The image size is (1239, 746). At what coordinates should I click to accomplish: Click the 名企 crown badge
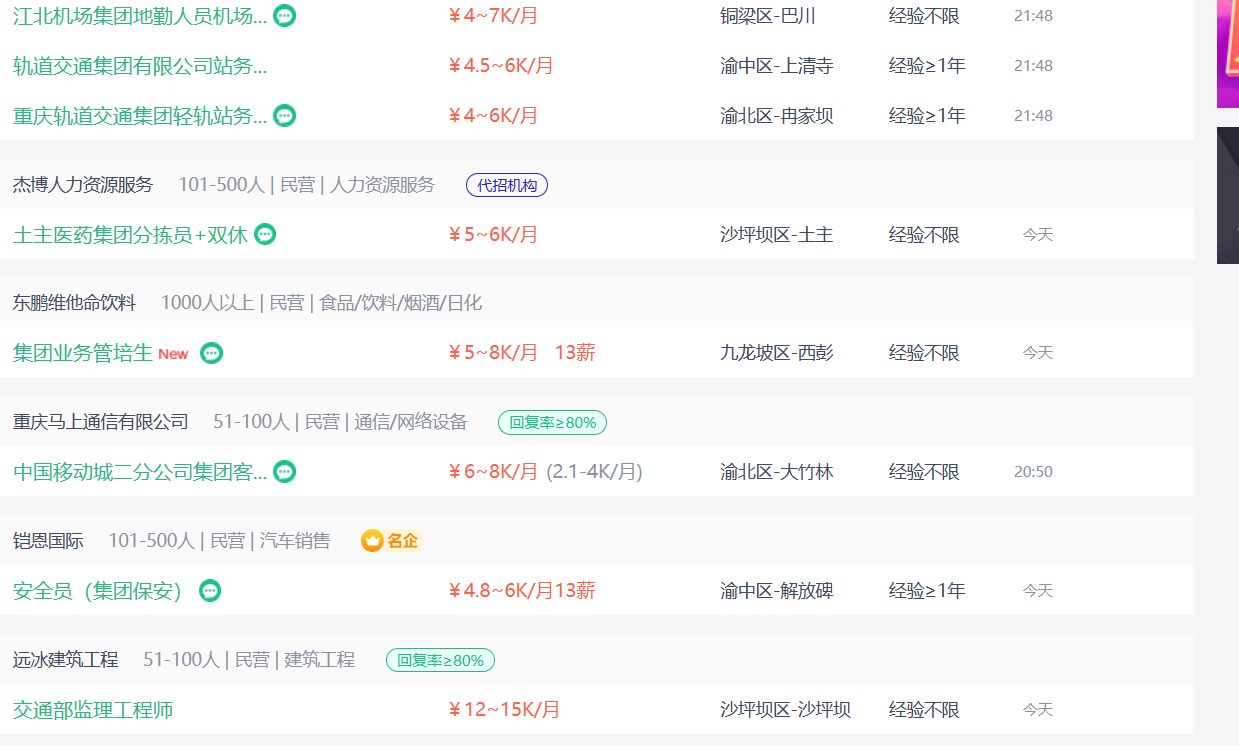click(392, 541)
